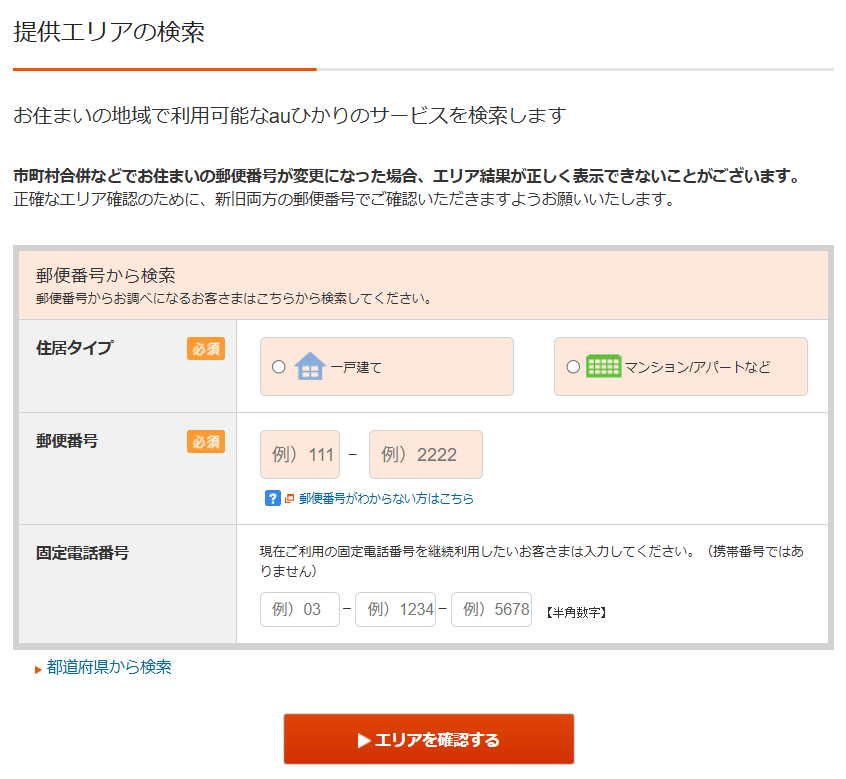Click the orange arrow beside 都道府県から検索
The height and width of the screenshot is (779, 846).
click(38, 669)
